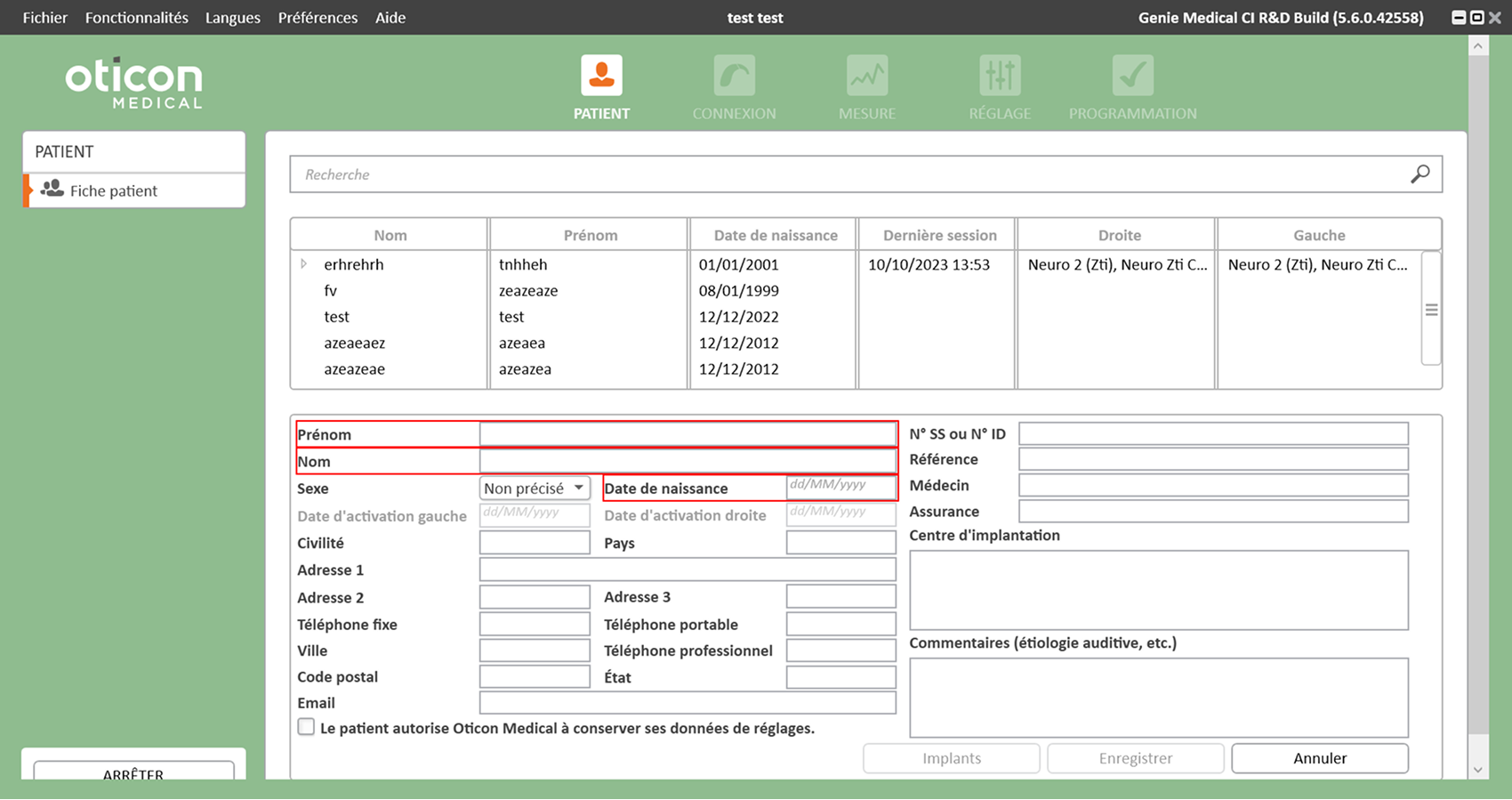Image resolution: width=1512 pixels, height=800 pixels.
Task: Focus the Référence input field
Action: pos(1213,459)
